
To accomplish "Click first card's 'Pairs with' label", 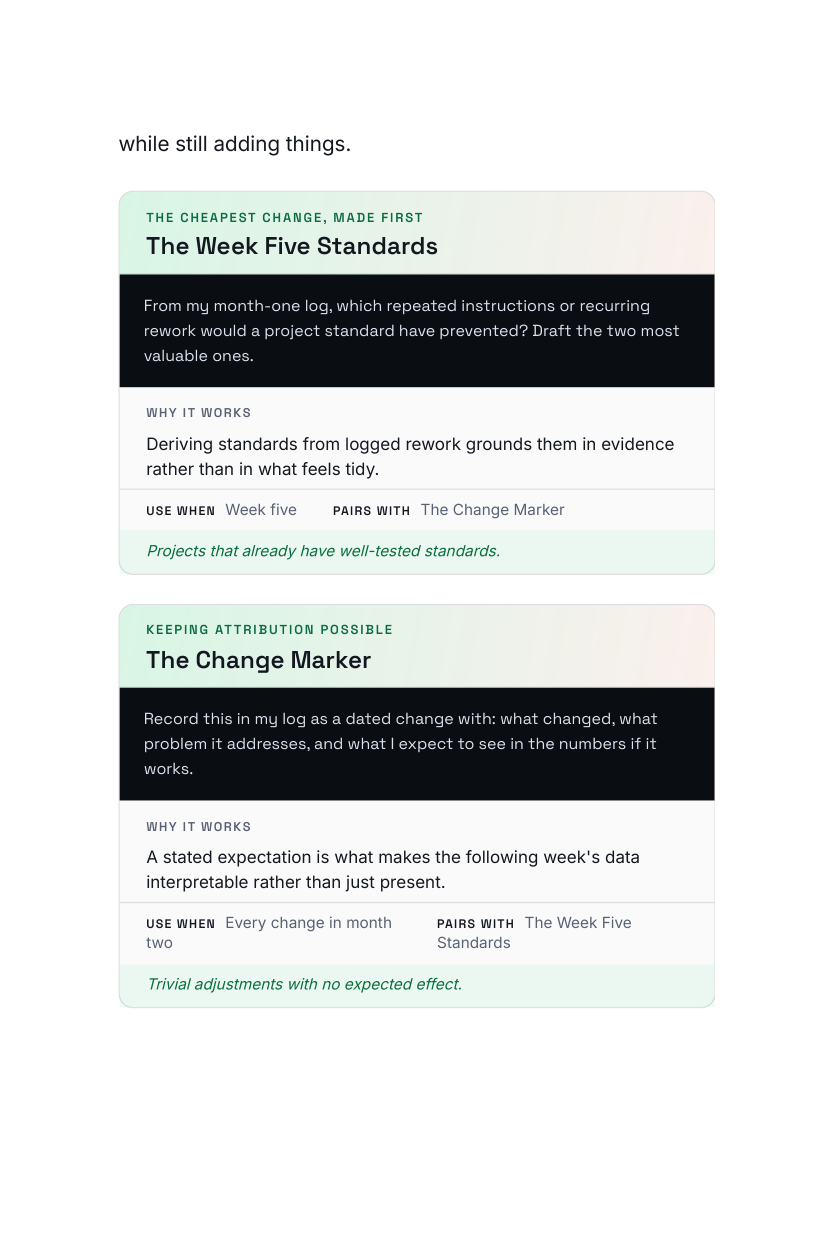I will pyautogui.click(x=372, y=511).
